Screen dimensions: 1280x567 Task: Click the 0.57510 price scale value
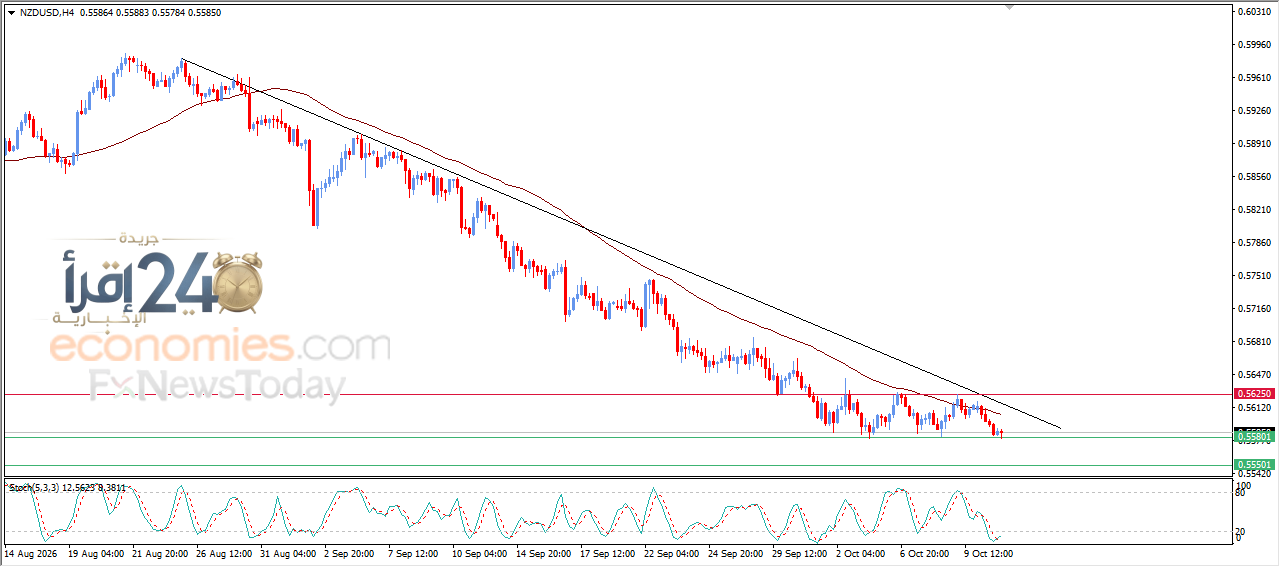coord(1254,275)
